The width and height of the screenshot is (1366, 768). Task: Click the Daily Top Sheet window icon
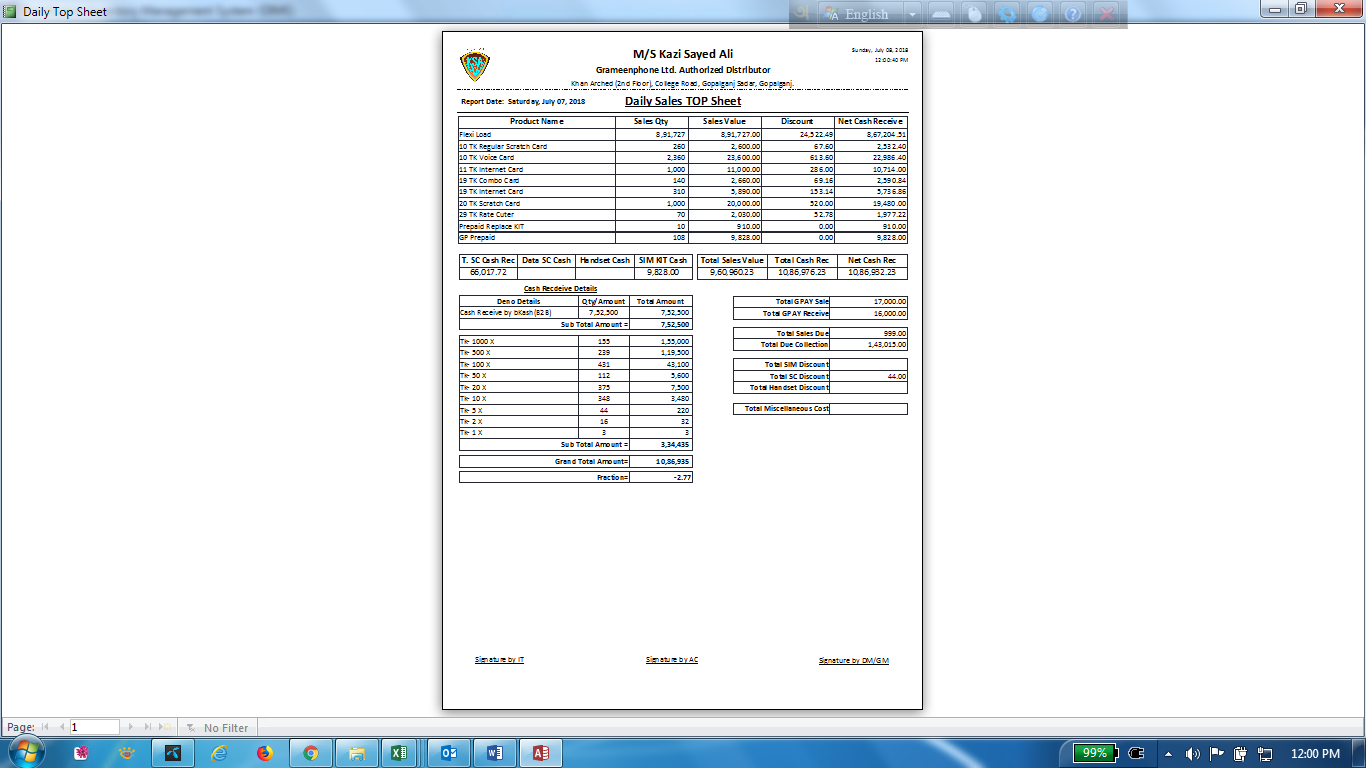click(10, 11)
